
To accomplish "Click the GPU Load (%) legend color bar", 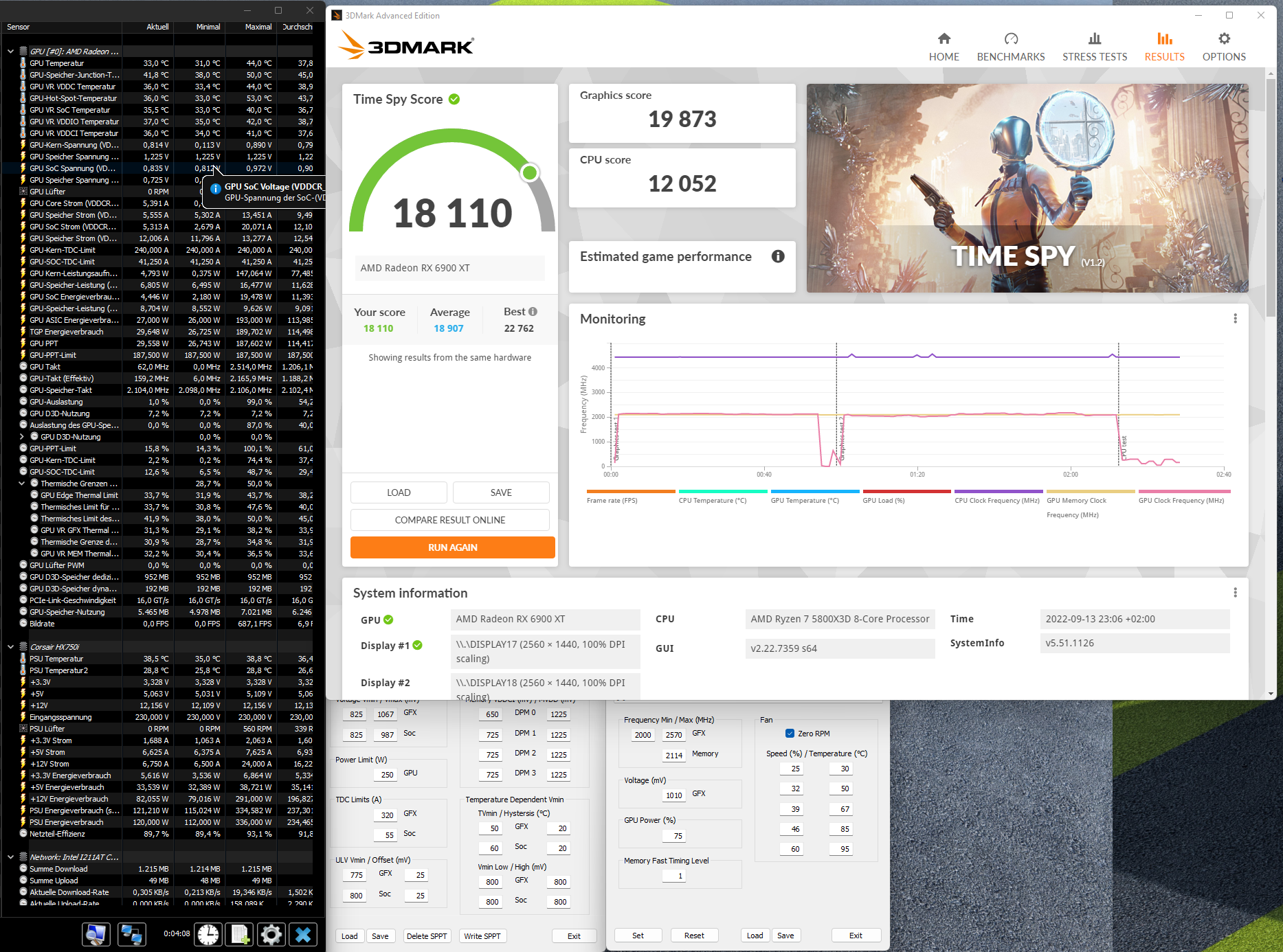I will pyautogui.click(x=907, y=492).
